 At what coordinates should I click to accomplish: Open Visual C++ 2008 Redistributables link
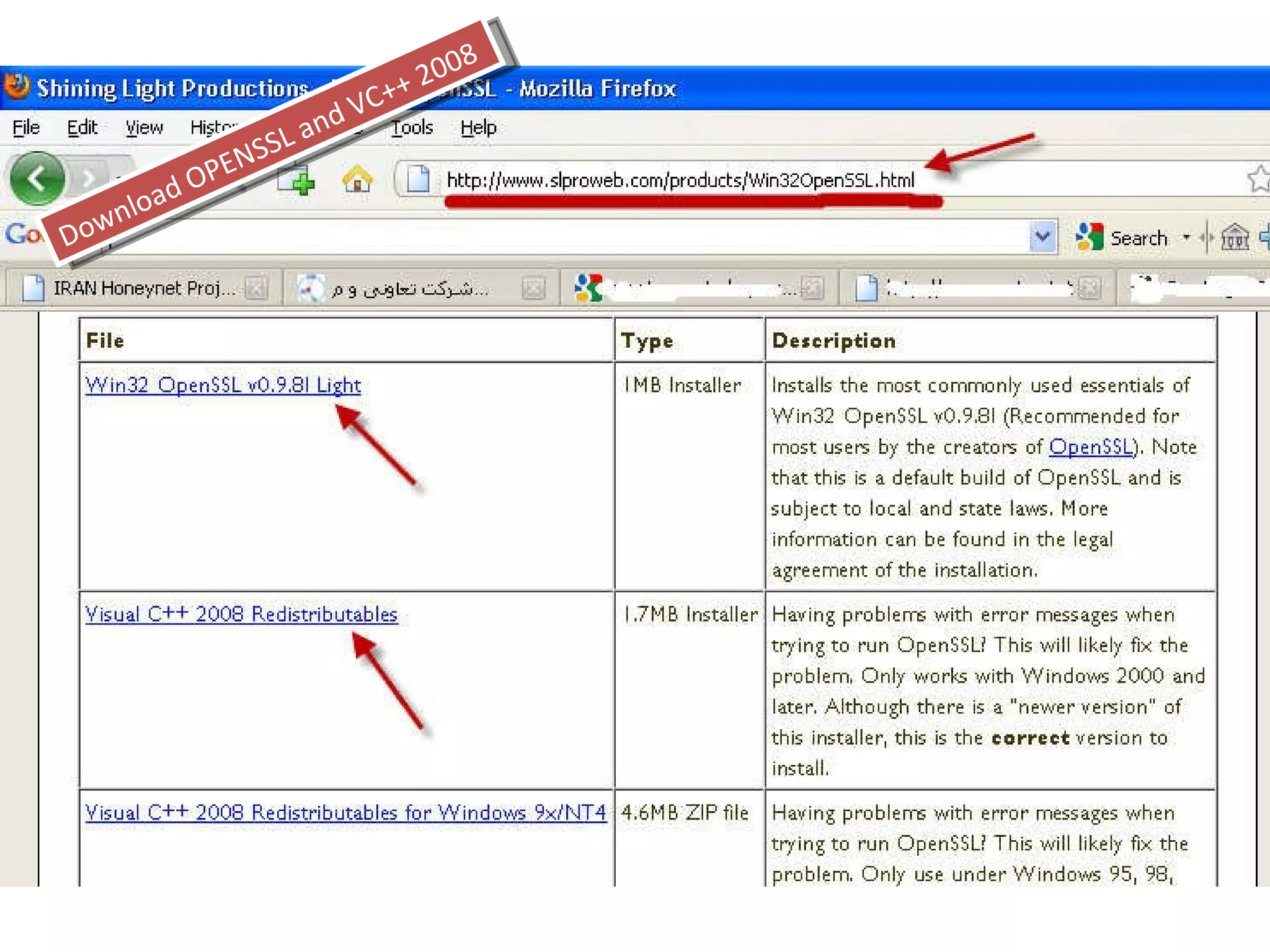point(241,614)
